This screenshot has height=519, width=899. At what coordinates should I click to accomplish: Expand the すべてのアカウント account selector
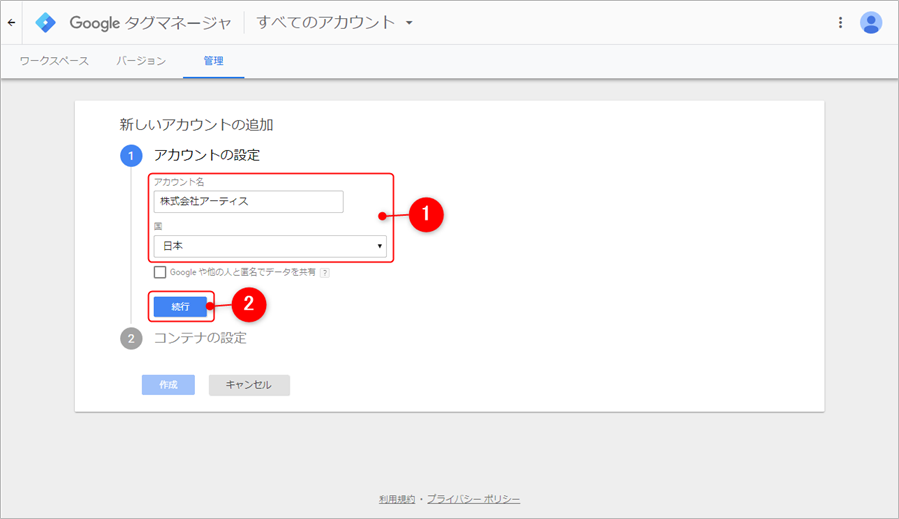[x=335, y=23]
